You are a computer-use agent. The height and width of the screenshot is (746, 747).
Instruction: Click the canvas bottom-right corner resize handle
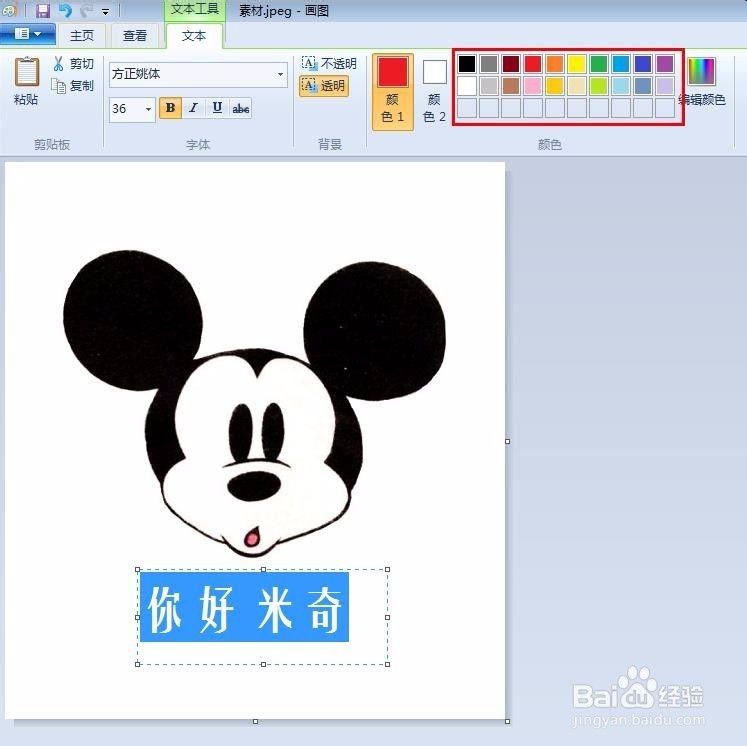(x=507, y=721)
